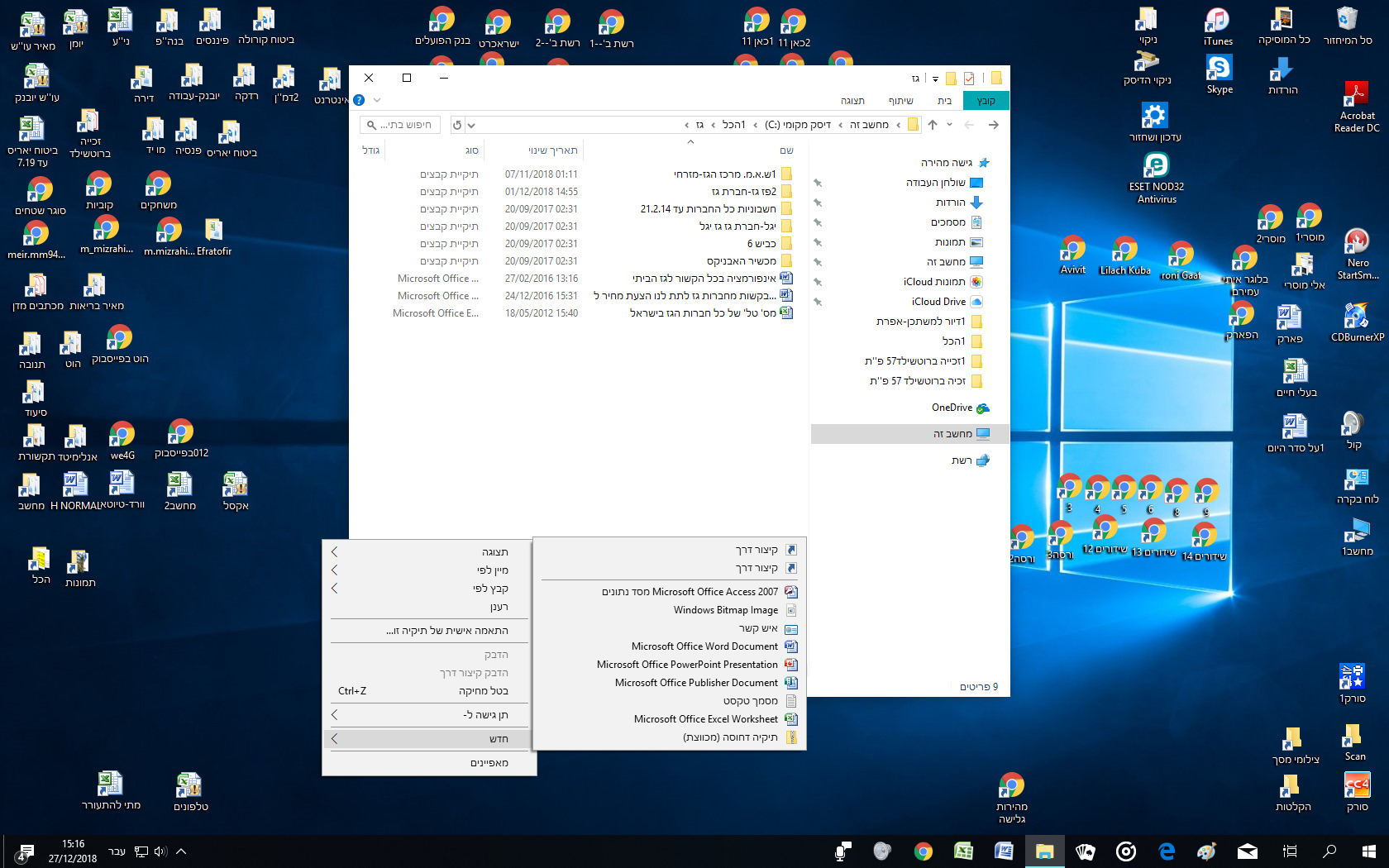Expand the ribbon using the chevron near Help
Image resolution: width=1389 pixels, height=868 pixels.
(x=377, y=100)
